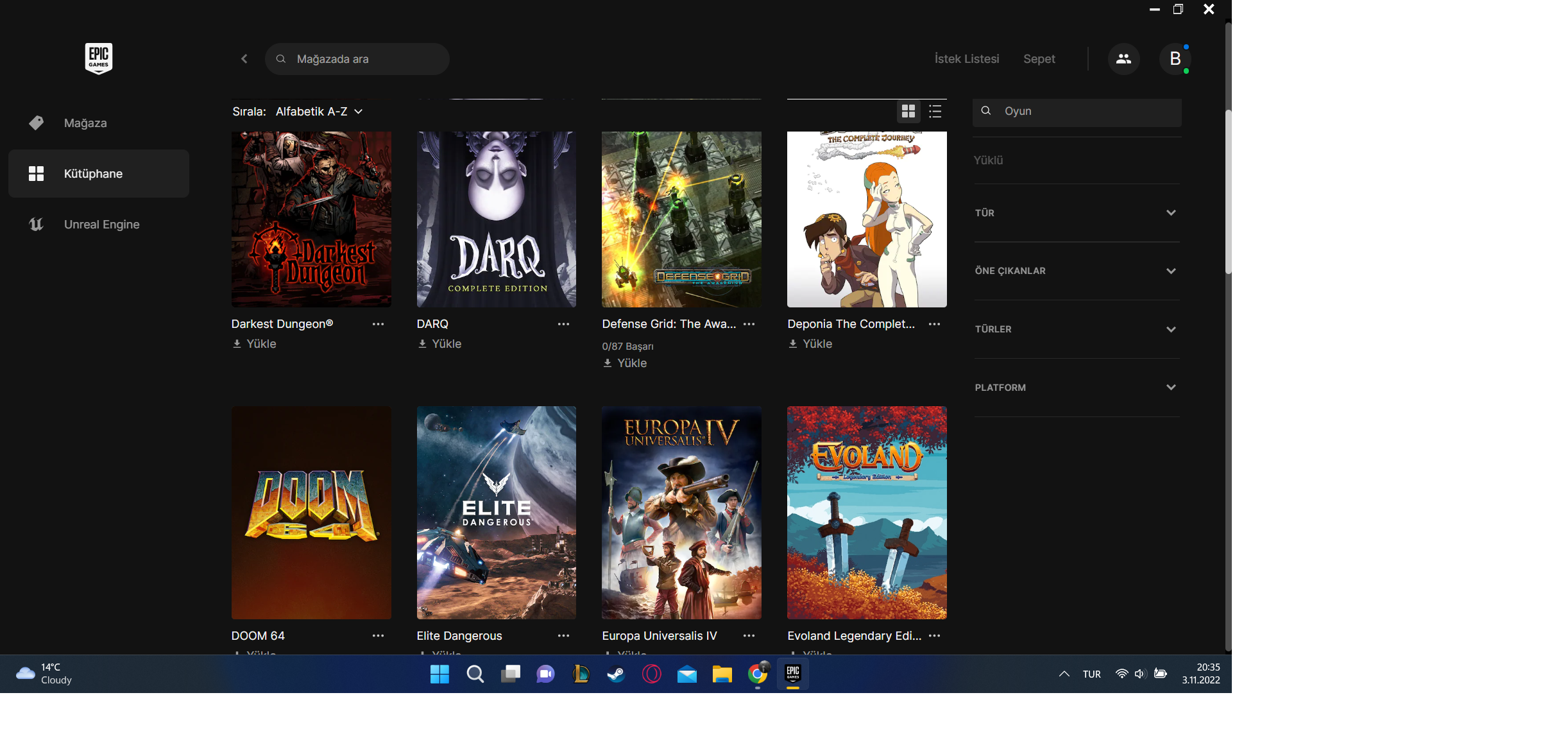Open the Teams Chat icon on taskbar
Image resolution: width=1568 pixels, height=729 pixels.
pyautogui.click(x=545, y=674)
